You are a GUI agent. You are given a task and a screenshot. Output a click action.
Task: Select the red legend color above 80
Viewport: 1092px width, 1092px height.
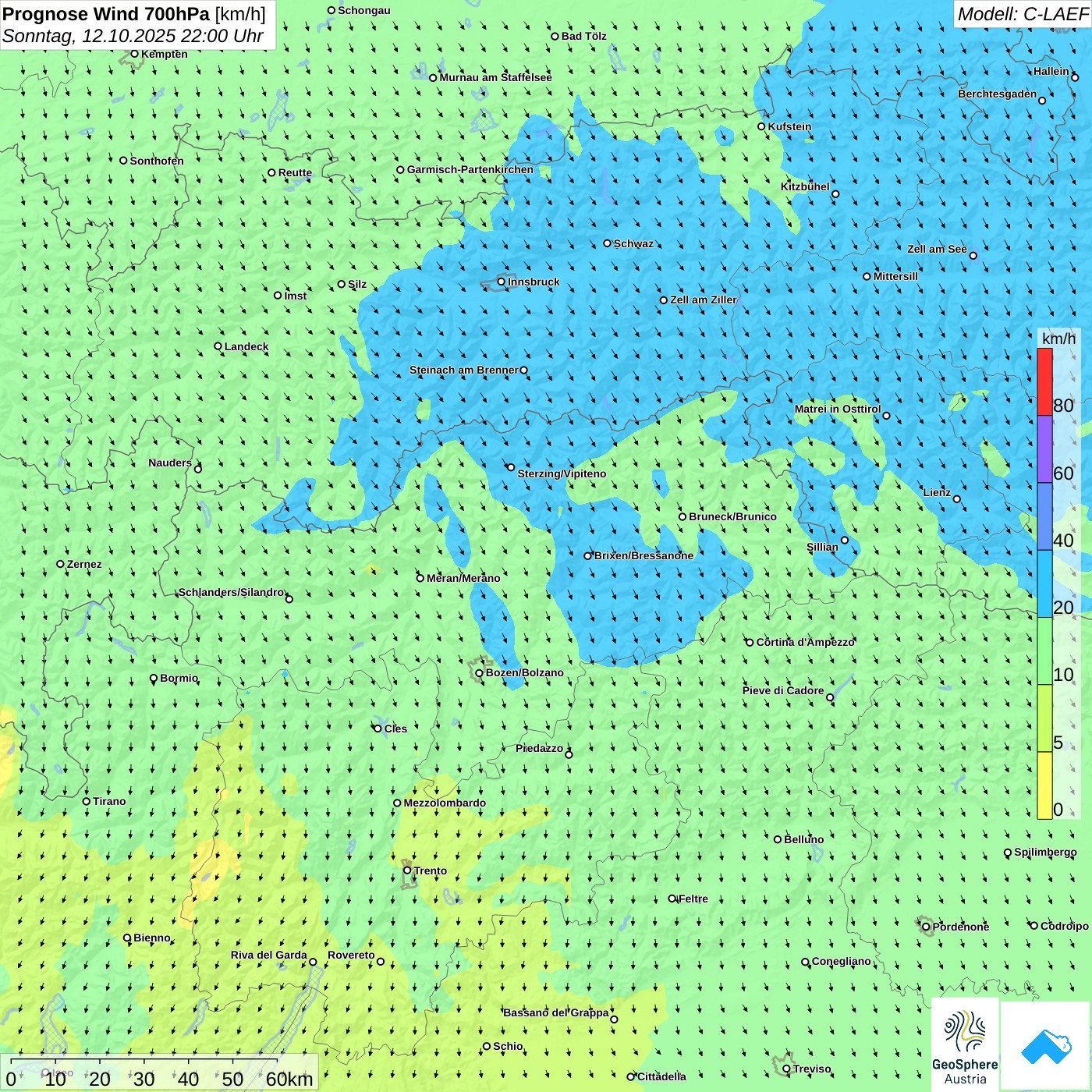pos(1044,381)
